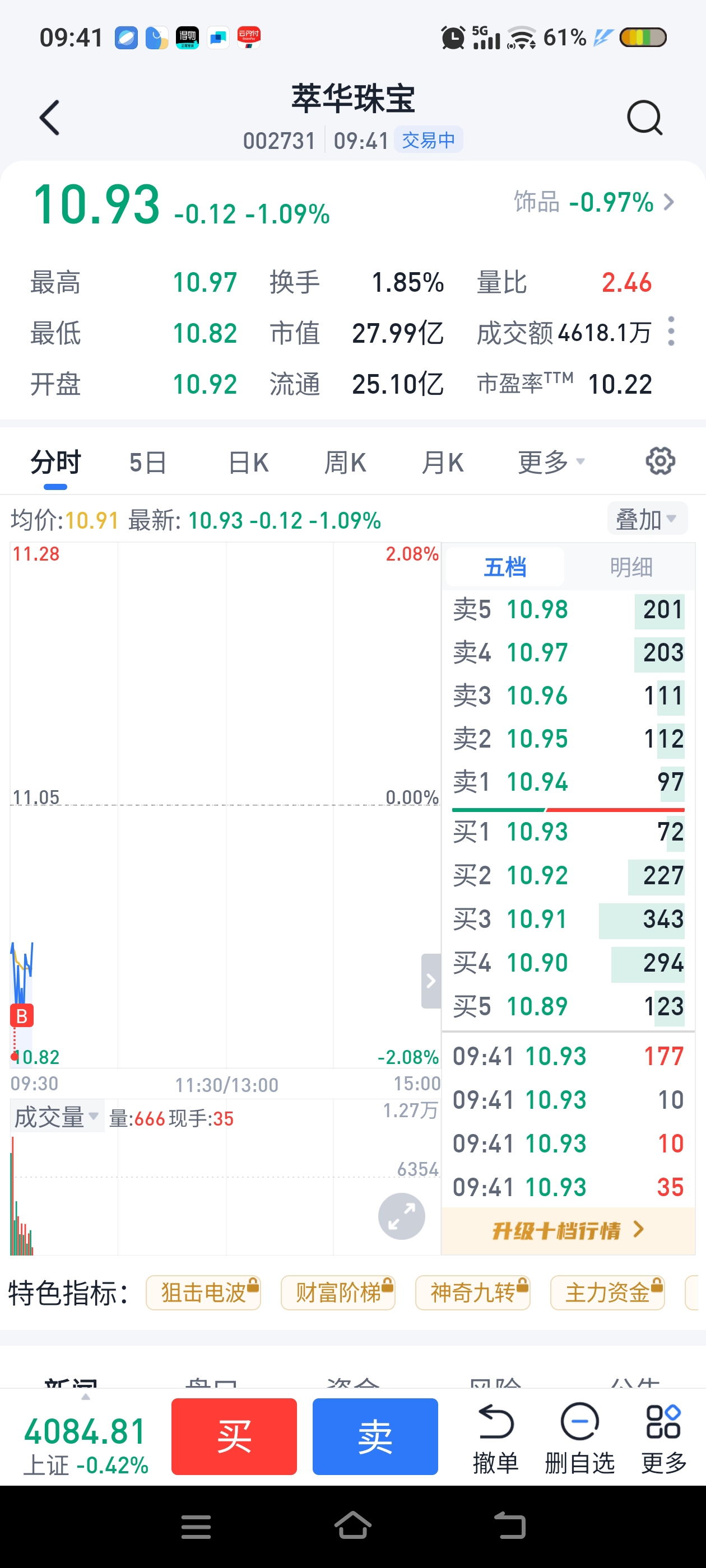
Task: Tap the blue 卖 sell button
Action: point(375,1436)
